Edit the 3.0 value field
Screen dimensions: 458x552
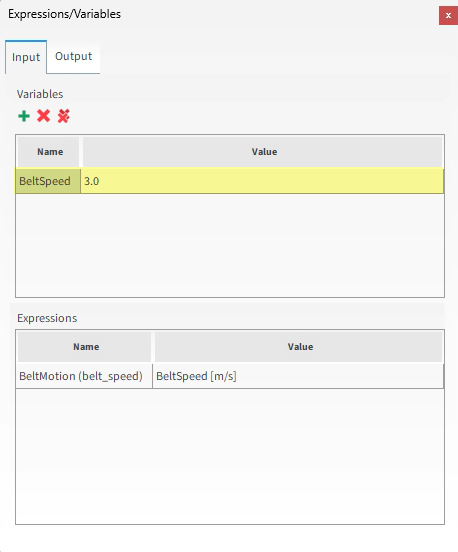tap(262, 181)
